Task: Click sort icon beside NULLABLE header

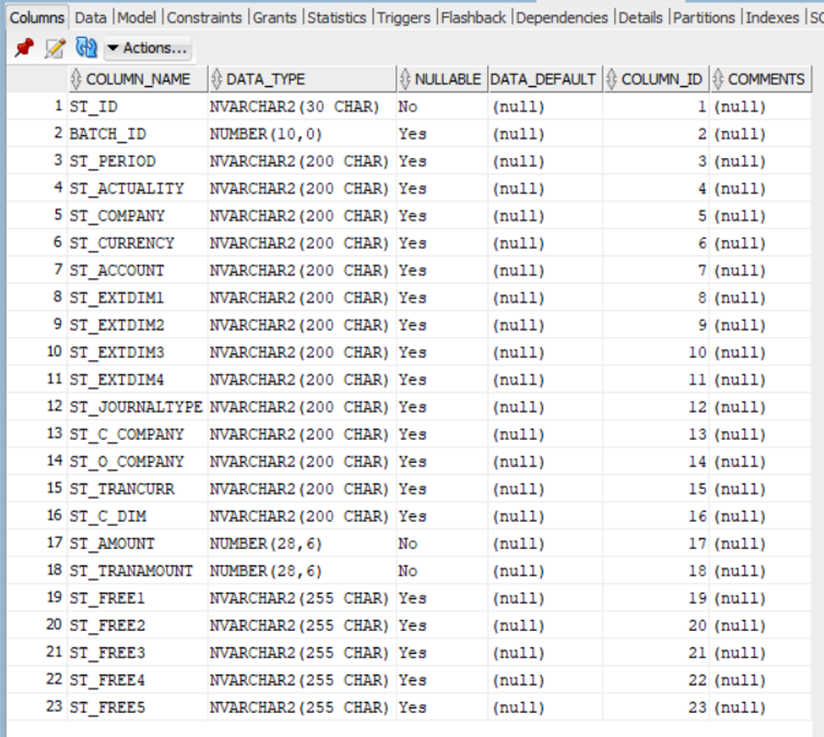Action: tap(405, 79)
